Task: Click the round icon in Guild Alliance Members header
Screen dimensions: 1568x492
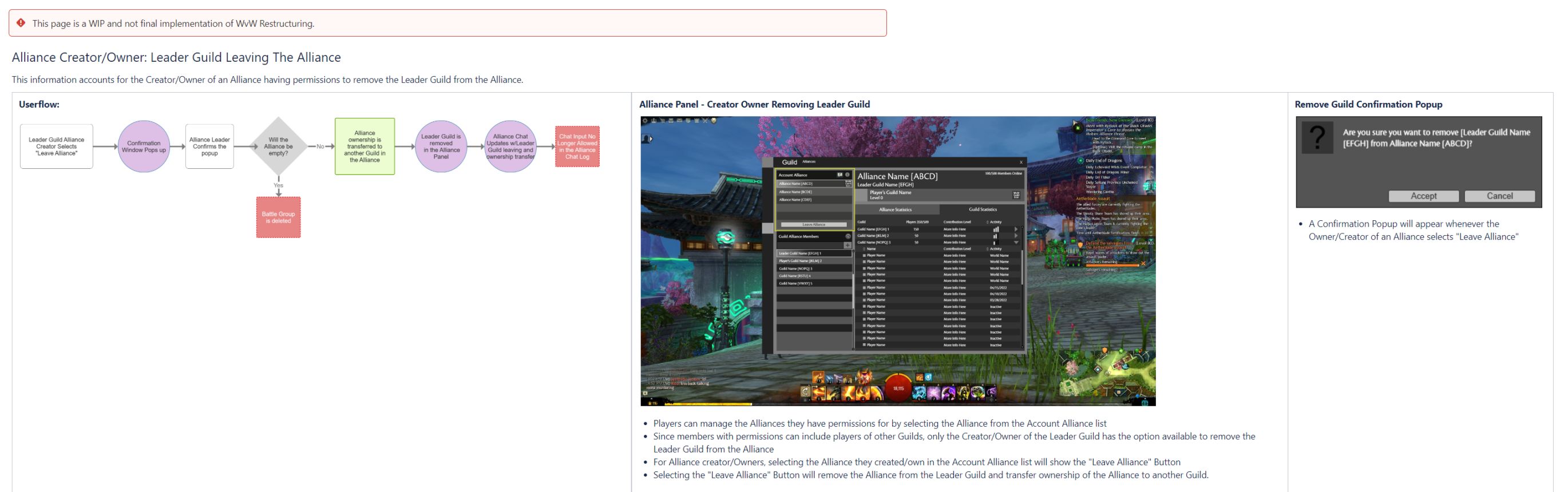Action: (848, 237)
